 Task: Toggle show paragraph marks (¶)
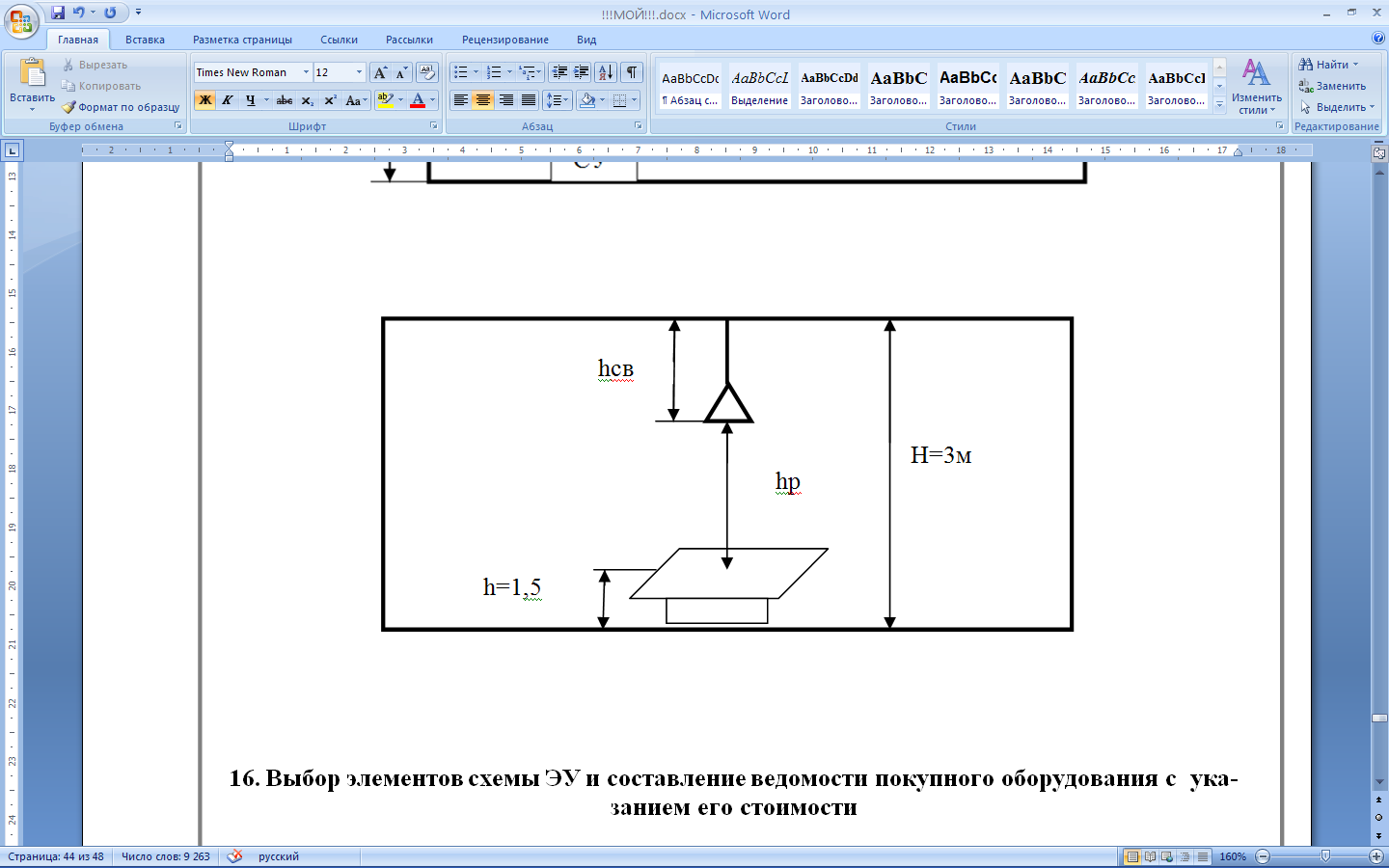(x=632, y=72)
